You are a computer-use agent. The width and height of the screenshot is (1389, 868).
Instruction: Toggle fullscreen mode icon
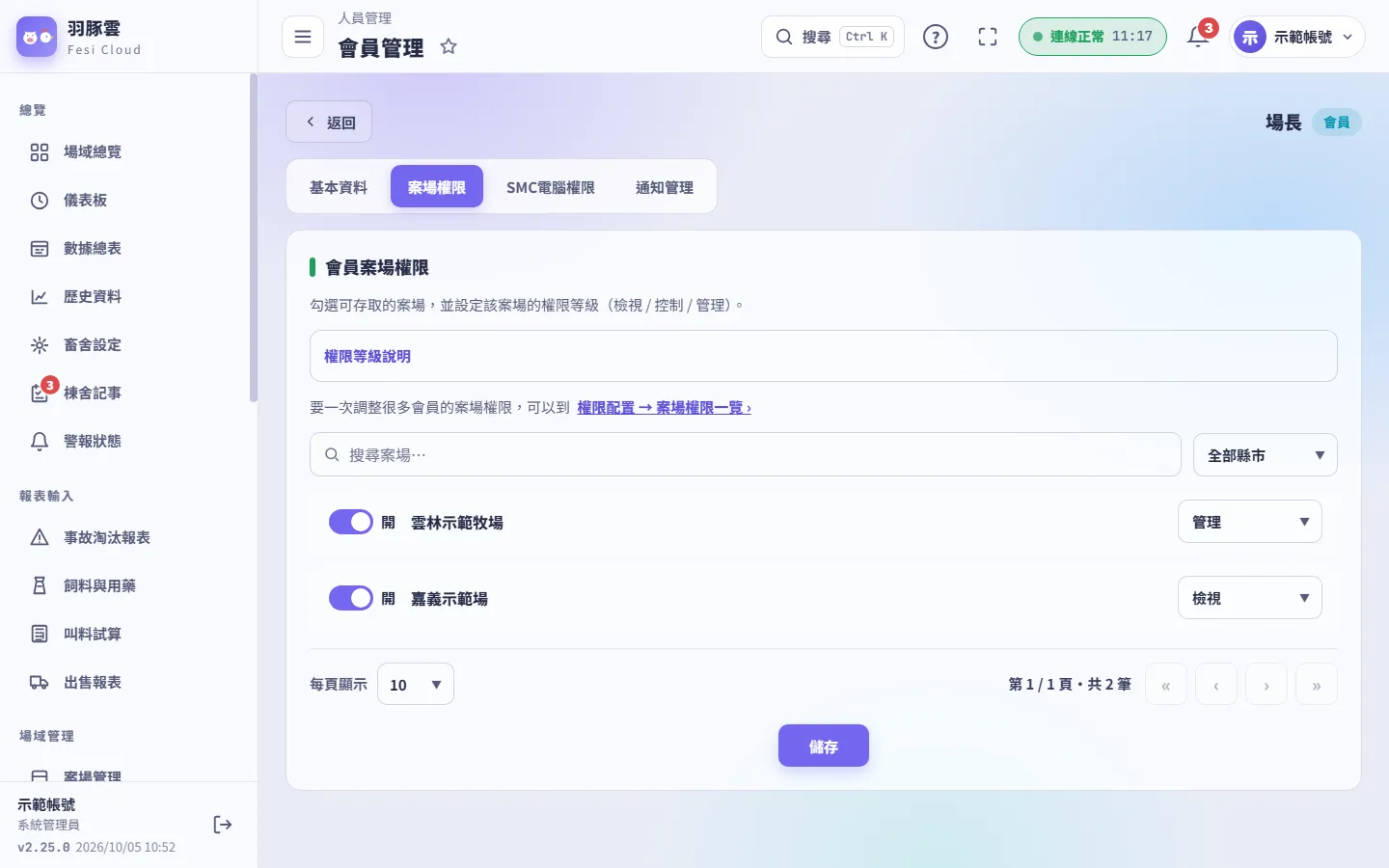pos(988,37)
